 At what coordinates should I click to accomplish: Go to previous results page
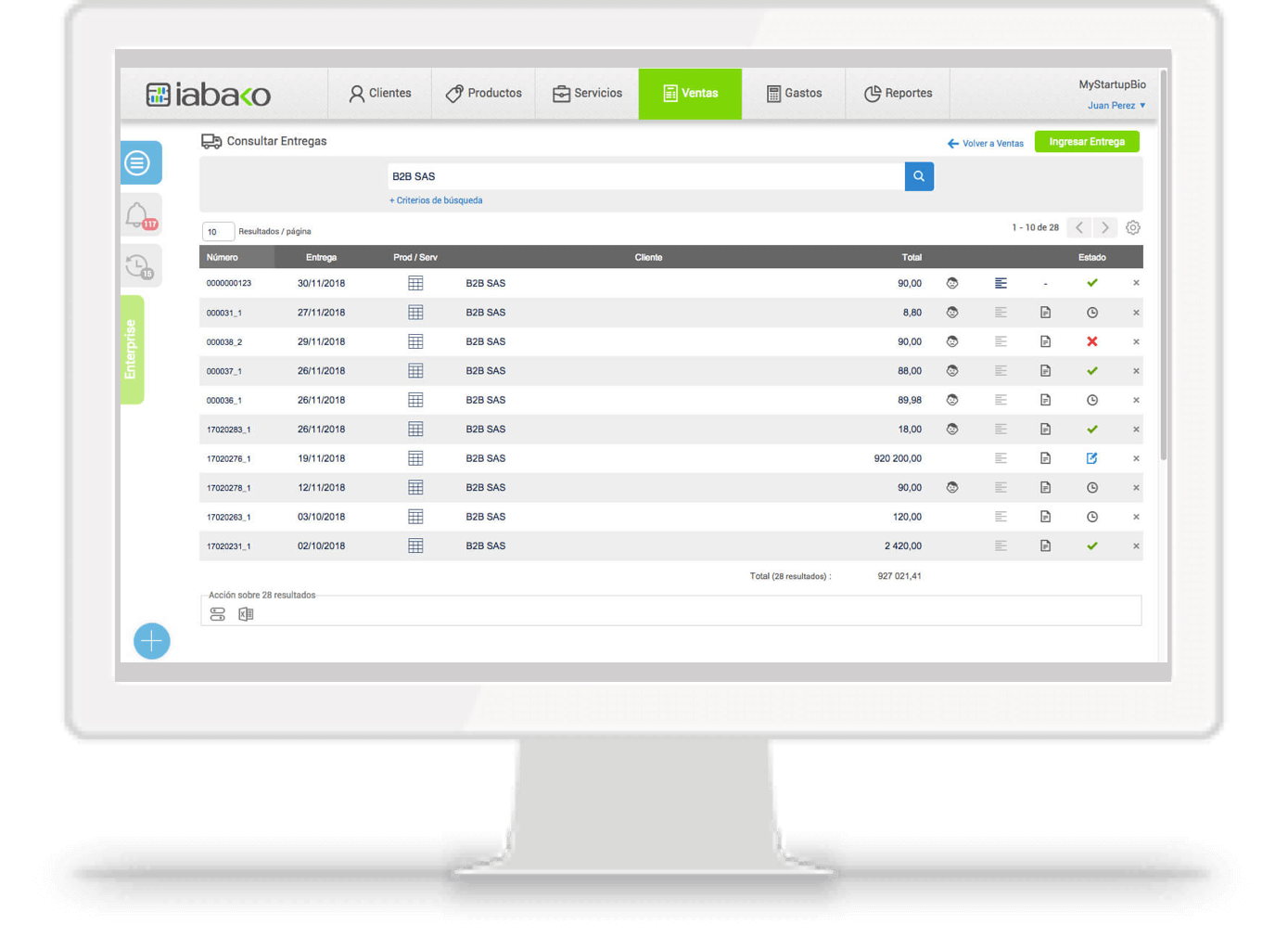pos(1079,227)
